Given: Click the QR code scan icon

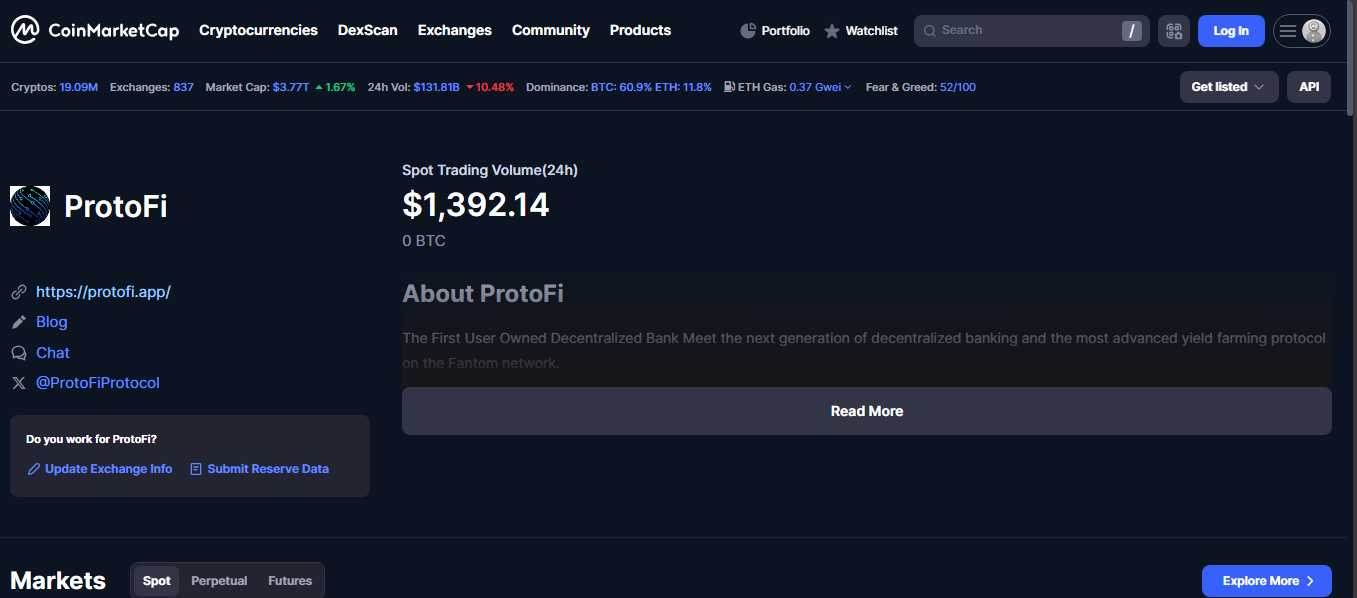Looking at the screenshot, I should (x=1174, y=31).
